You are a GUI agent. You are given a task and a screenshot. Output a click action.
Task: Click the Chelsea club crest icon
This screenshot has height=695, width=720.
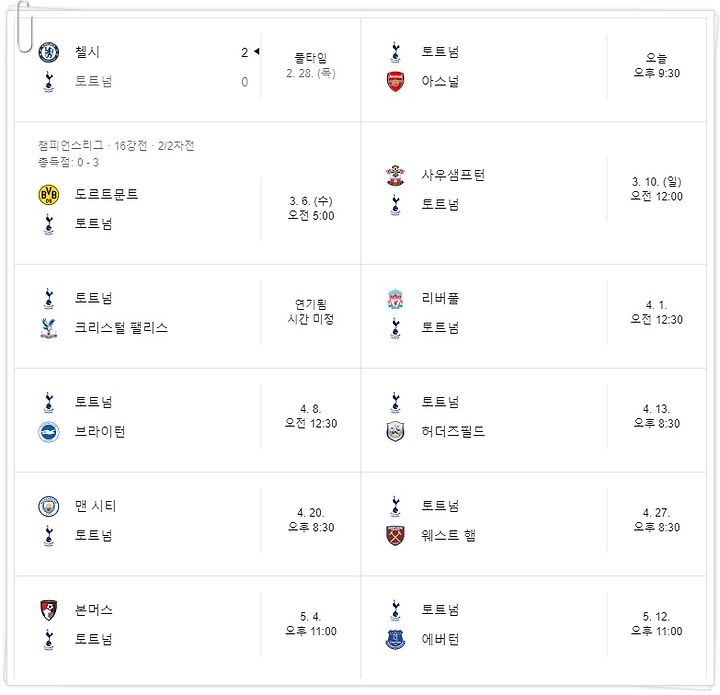pos(49,52)
